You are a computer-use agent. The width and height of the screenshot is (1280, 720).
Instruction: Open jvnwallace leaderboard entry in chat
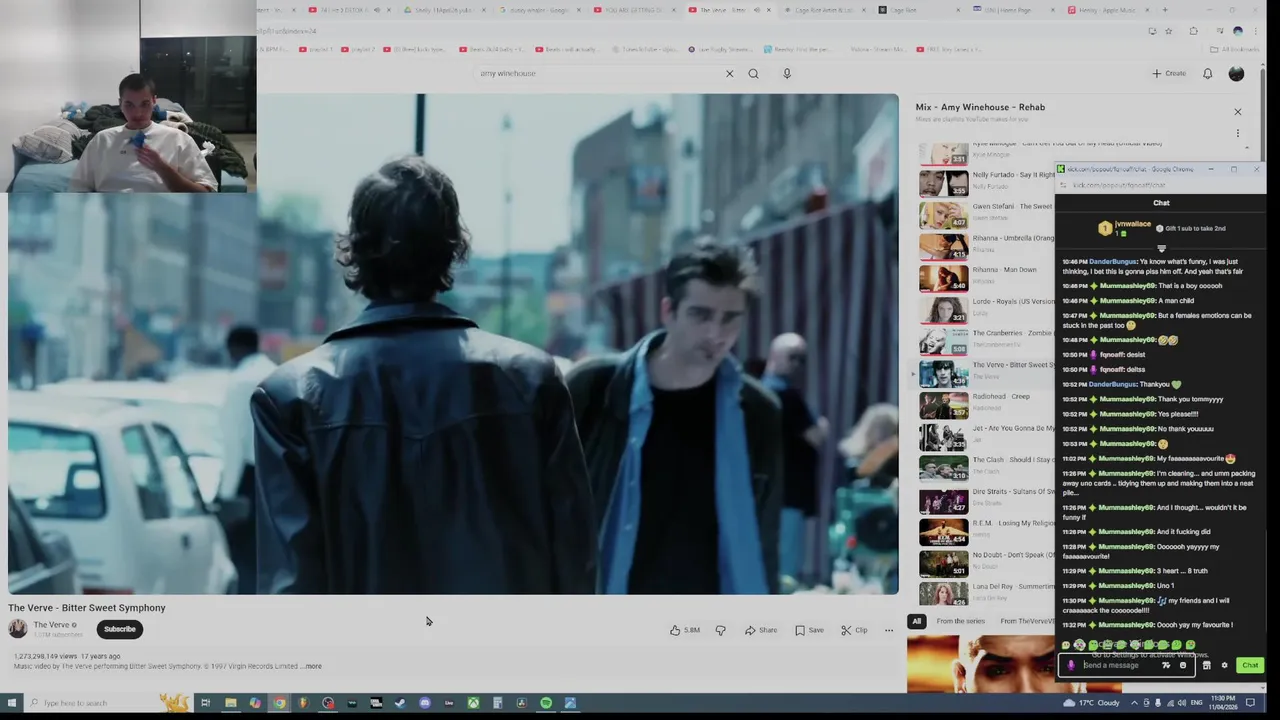click(1125, 228)
